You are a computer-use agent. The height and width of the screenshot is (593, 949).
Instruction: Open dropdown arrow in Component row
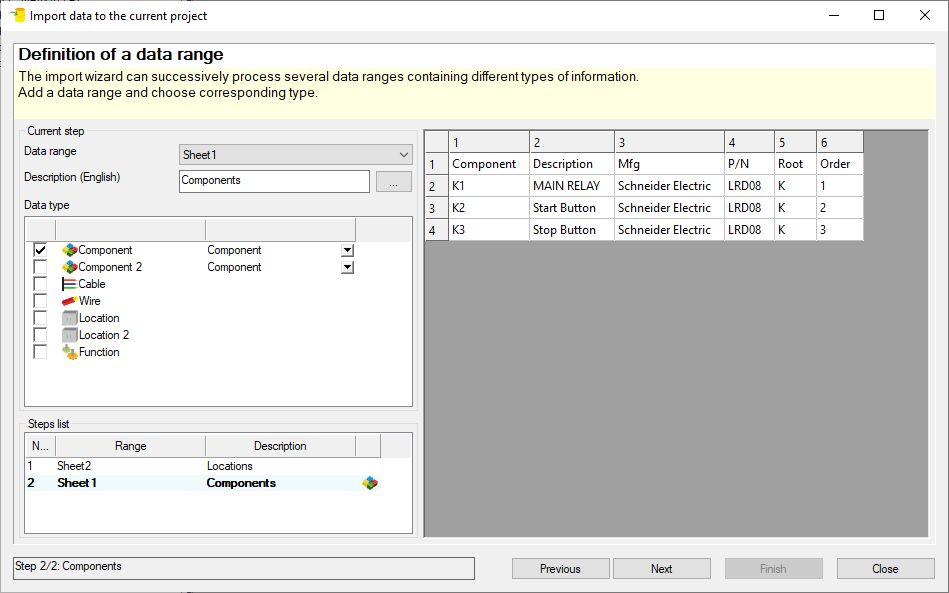(347, 250)
